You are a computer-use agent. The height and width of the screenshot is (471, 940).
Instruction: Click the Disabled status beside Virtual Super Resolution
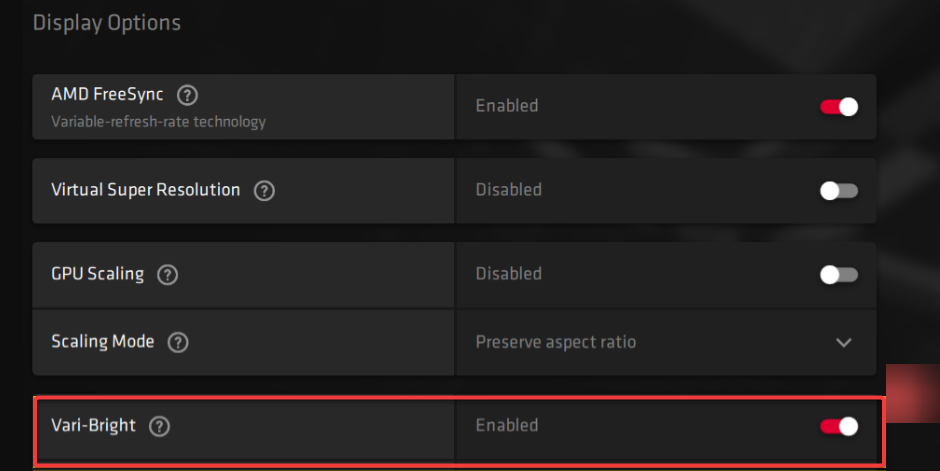[508, 190]
